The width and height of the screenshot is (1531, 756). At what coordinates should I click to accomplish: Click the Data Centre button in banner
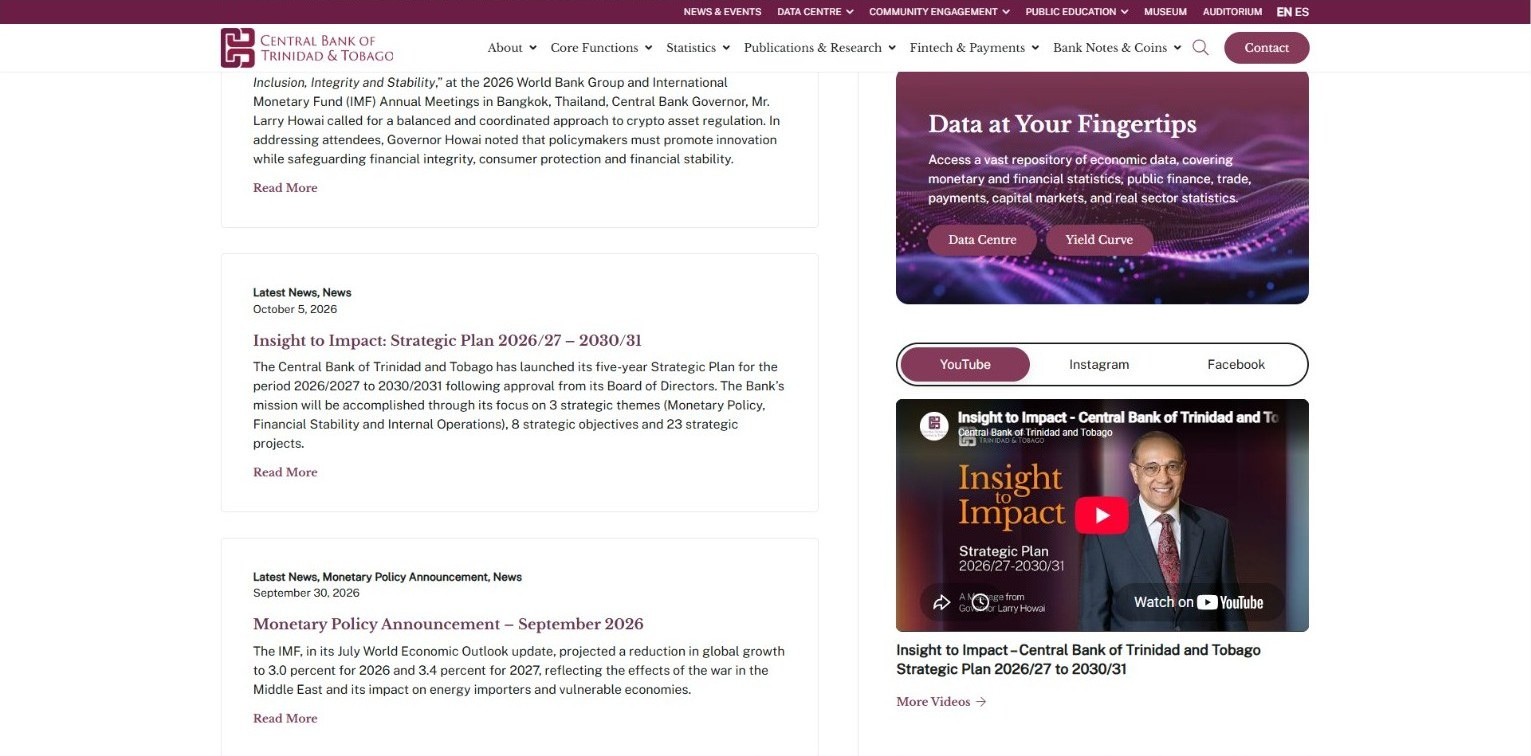click(x=982, y=240)
